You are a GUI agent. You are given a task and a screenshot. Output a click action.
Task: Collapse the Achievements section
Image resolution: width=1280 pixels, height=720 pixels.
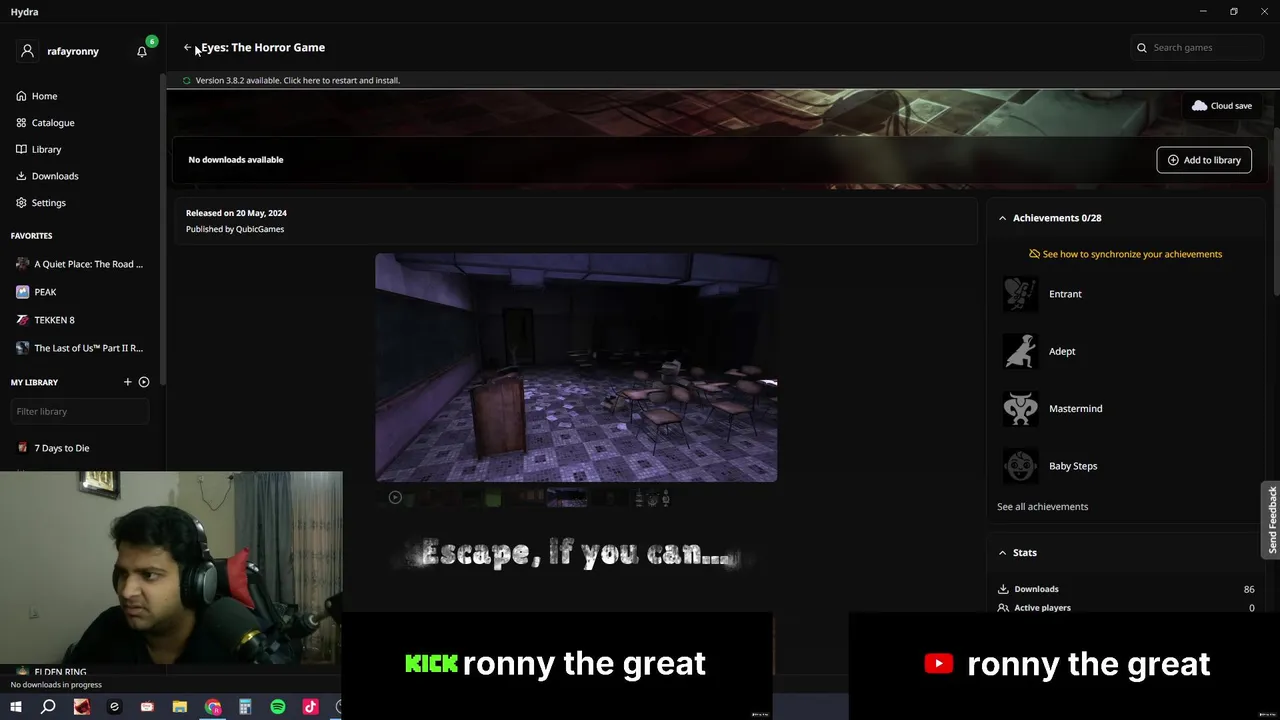click(1002, 218)
